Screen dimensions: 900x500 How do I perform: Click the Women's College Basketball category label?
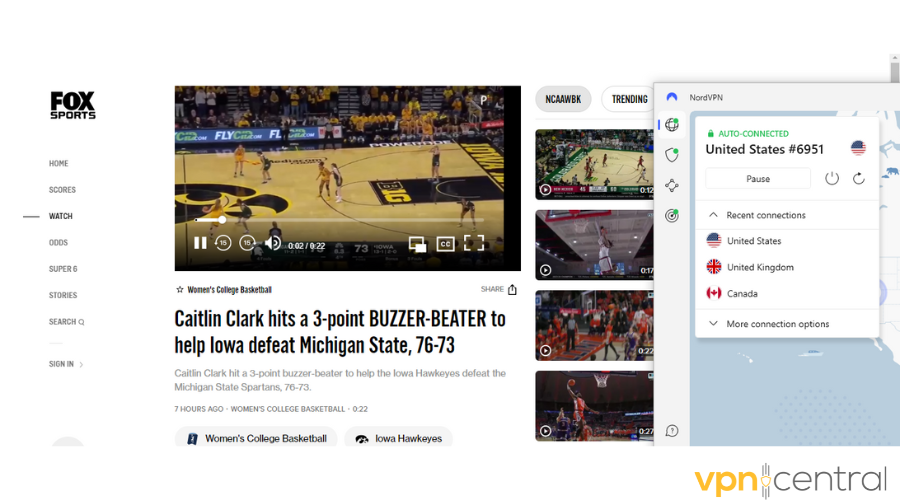coord(230,290)
